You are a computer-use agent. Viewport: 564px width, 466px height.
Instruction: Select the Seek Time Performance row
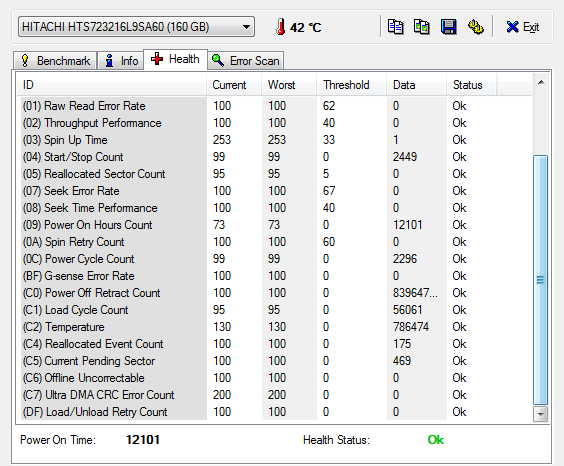point(274,208)
